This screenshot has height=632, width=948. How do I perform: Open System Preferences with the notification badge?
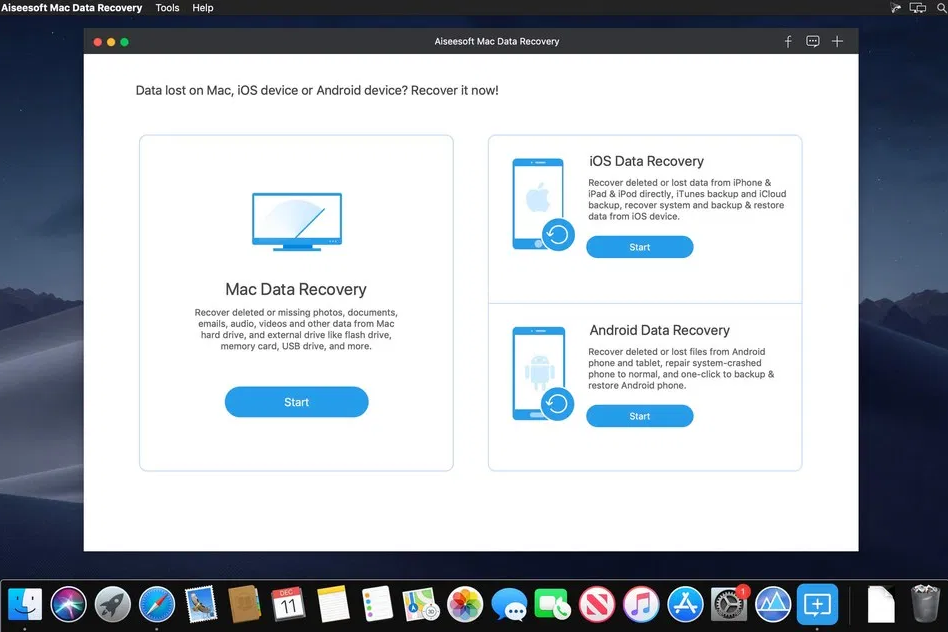[728, 604]
